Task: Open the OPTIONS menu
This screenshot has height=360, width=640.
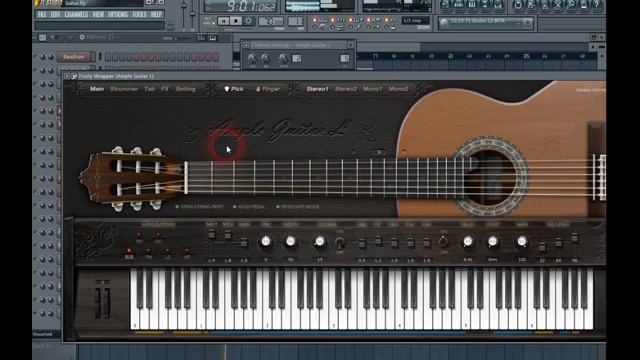Action: point(118,14)
